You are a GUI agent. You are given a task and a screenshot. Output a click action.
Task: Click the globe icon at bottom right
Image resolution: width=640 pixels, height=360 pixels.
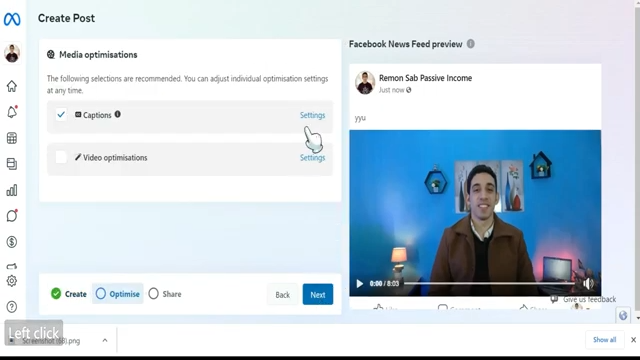(x=623, y=315)
